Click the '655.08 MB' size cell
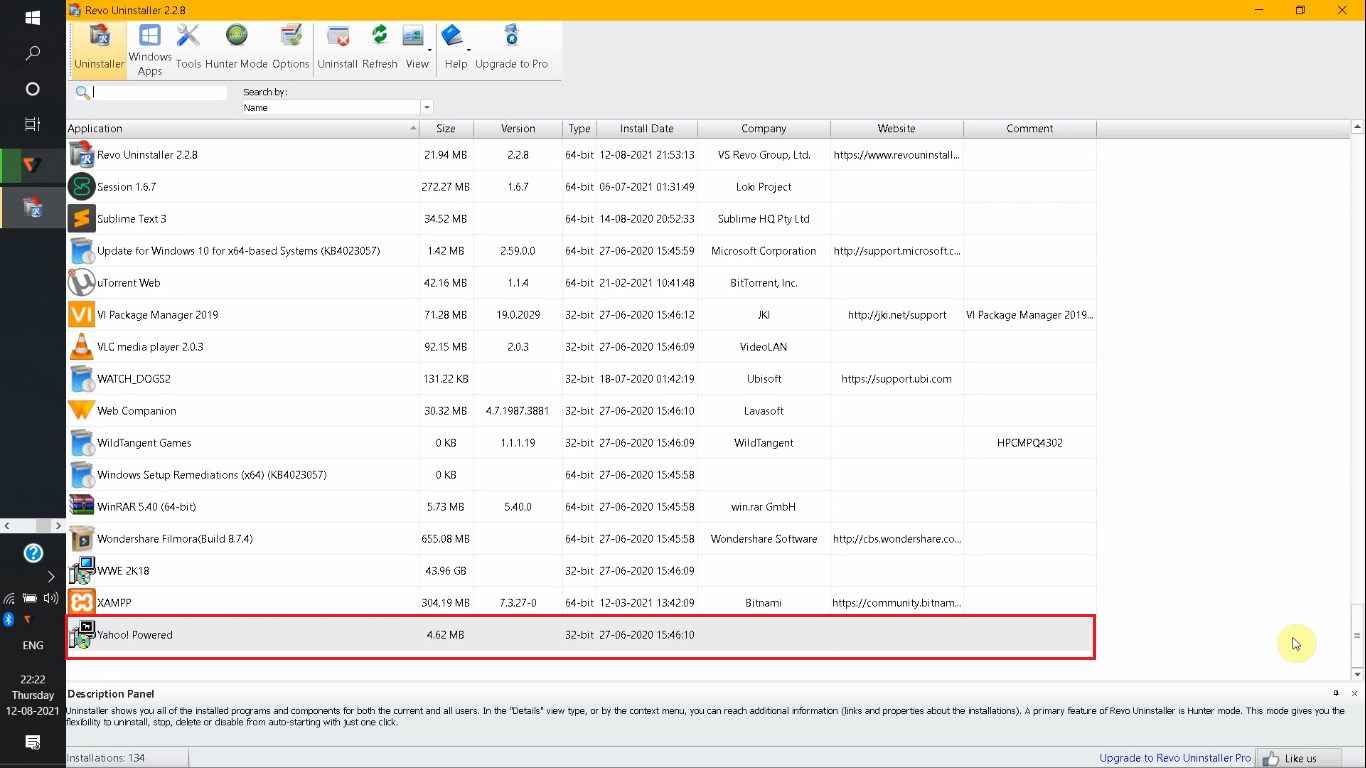The height and width of the screenshot is (768, 1366). point(446,539)
